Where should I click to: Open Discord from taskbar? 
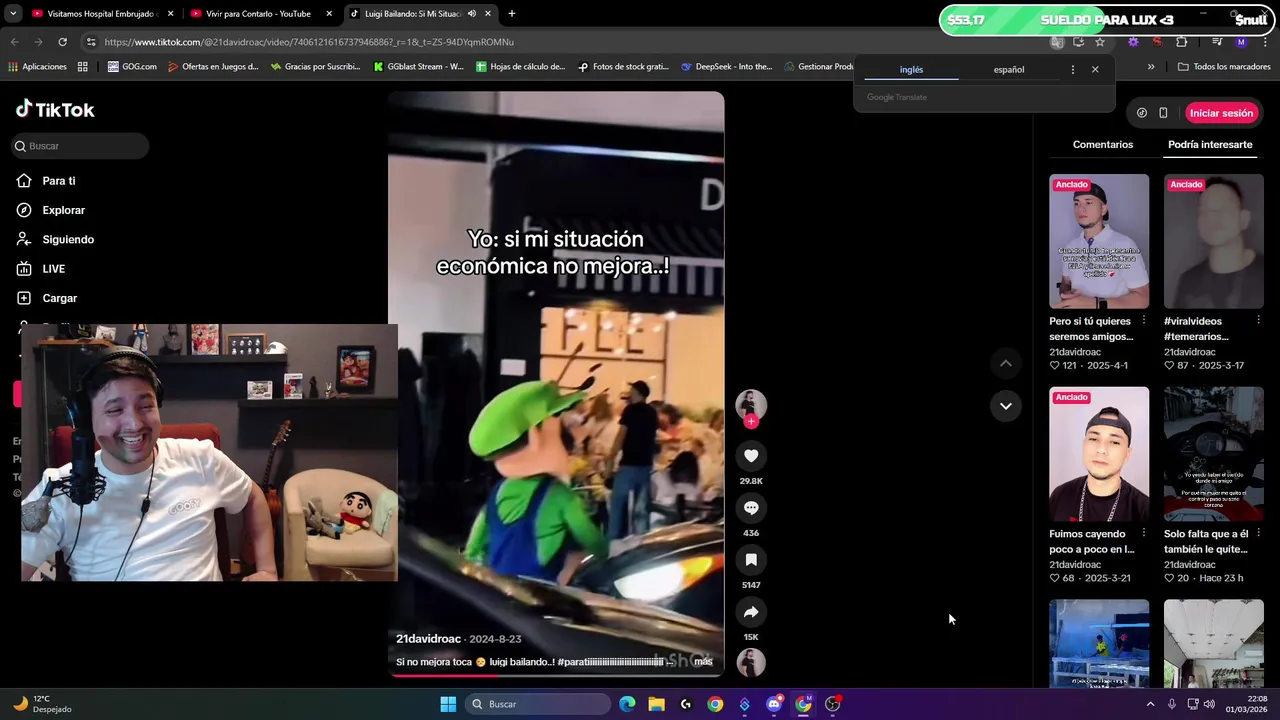point(774,704)
